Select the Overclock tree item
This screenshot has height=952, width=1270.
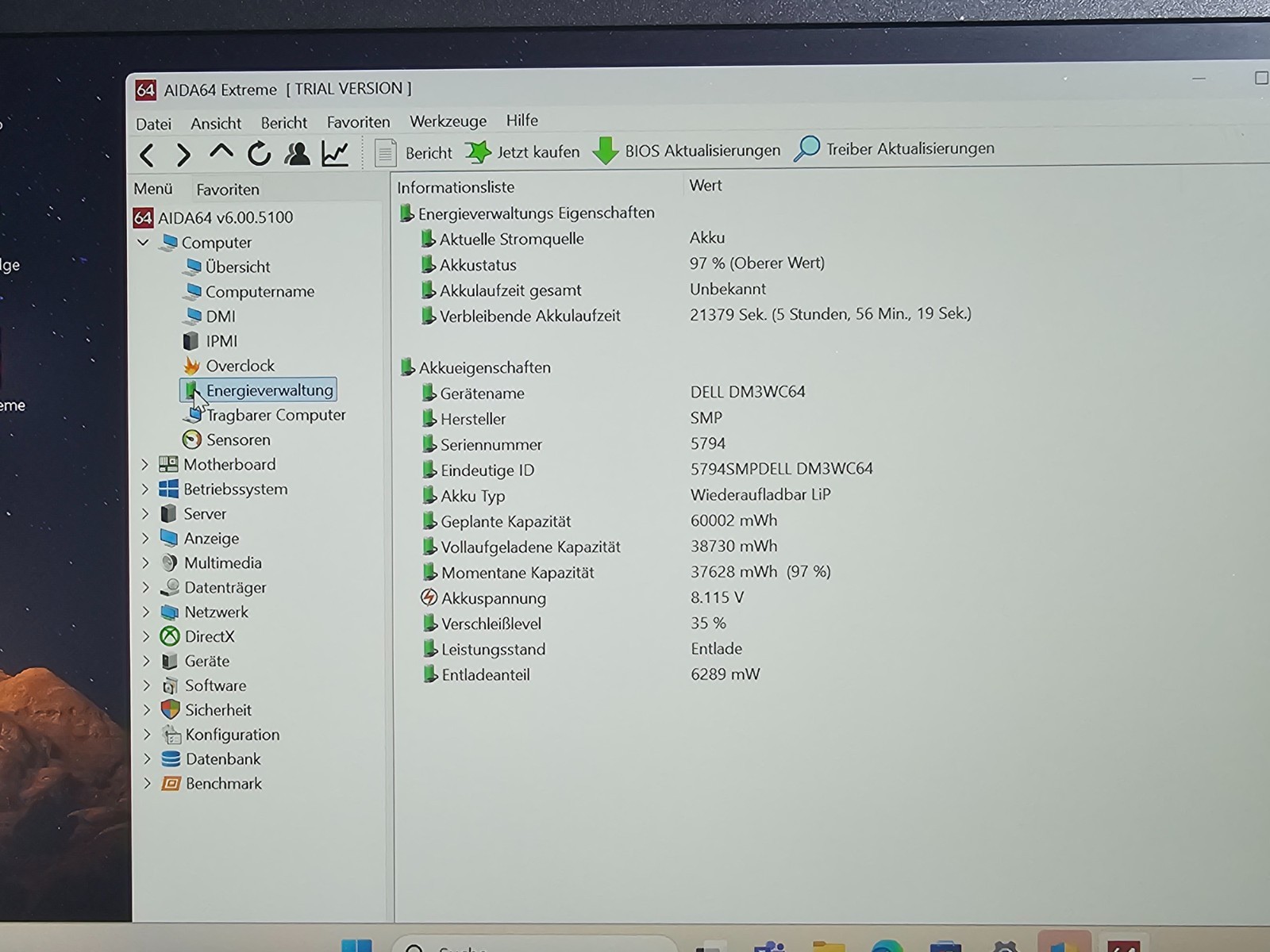tap(240, 366)
